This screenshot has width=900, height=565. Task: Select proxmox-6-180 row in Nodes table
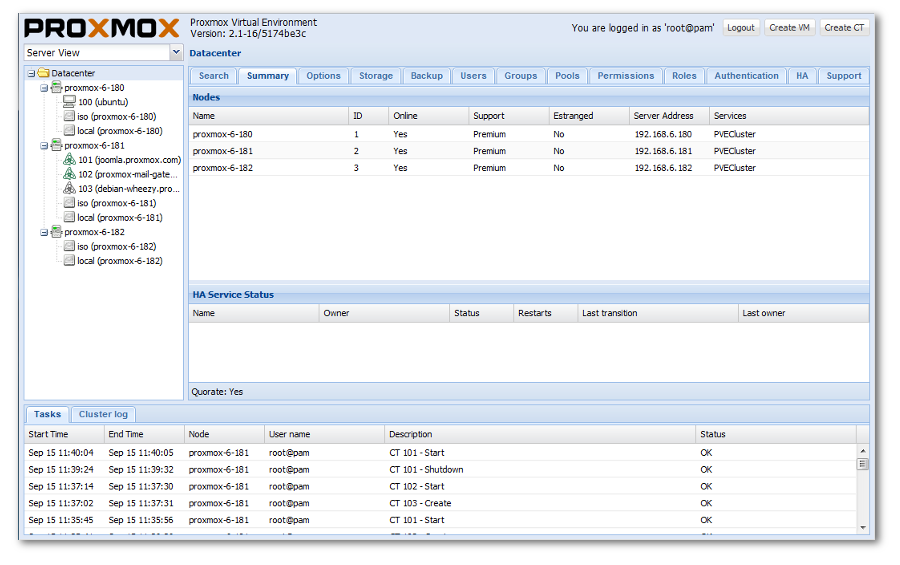pos(529,134)
